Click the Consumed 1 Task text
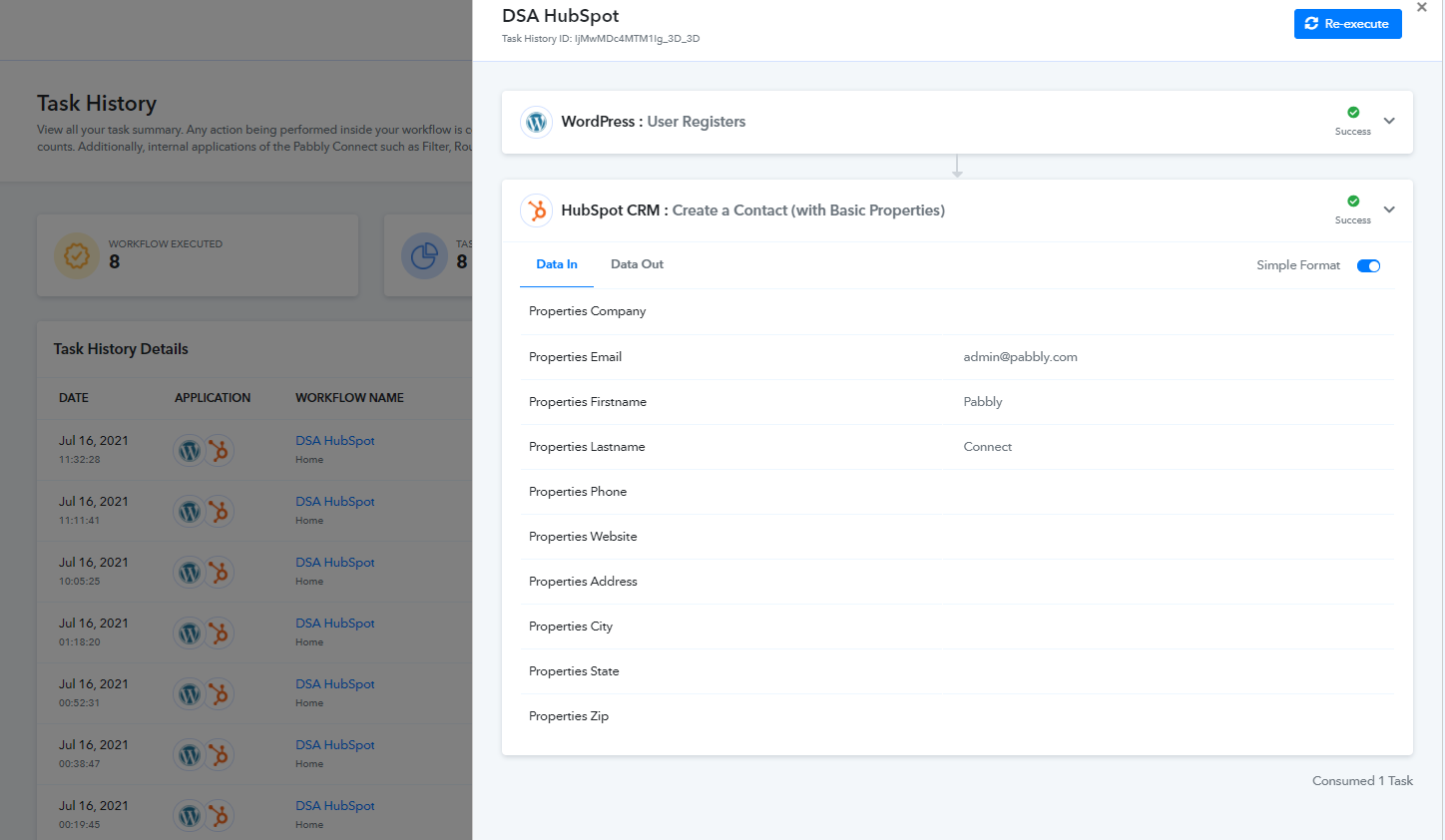 pos(1362,781)
